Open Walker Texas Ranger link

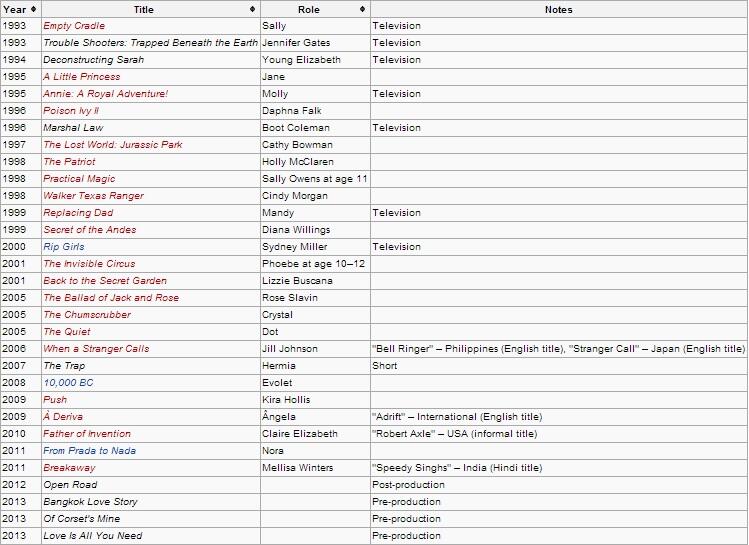(93, 196)
